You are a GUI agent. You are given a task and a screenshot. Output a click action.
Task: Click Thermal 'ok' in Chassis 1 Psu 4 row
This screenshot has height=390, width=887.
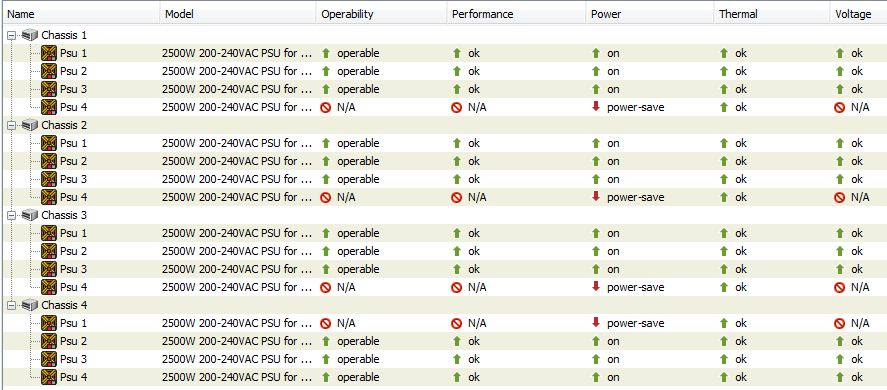tap(741, 107)
